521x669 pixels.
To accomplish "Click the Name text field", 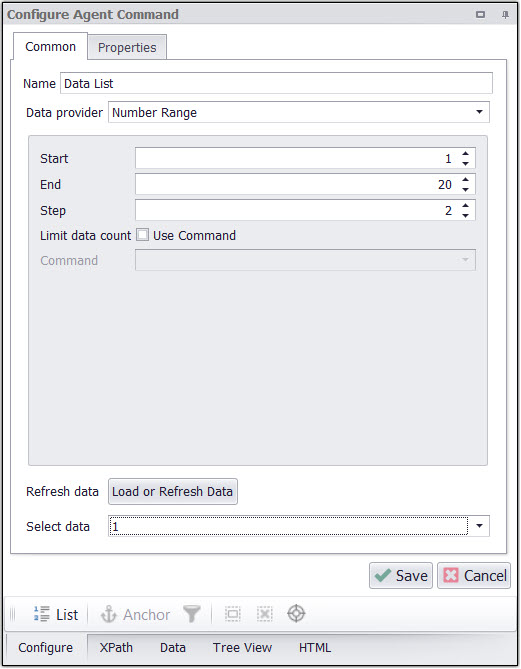I will click(x=277, y=83).
